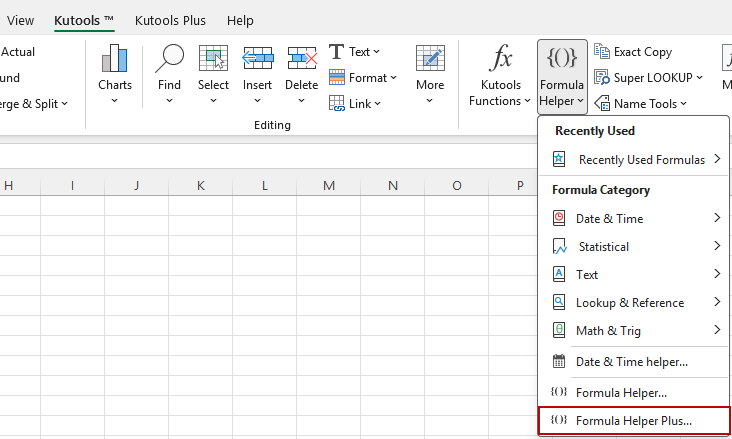Screen dimensions: 732x439
Task: Open the Name Tools icon
Action: tap(602, 104)
